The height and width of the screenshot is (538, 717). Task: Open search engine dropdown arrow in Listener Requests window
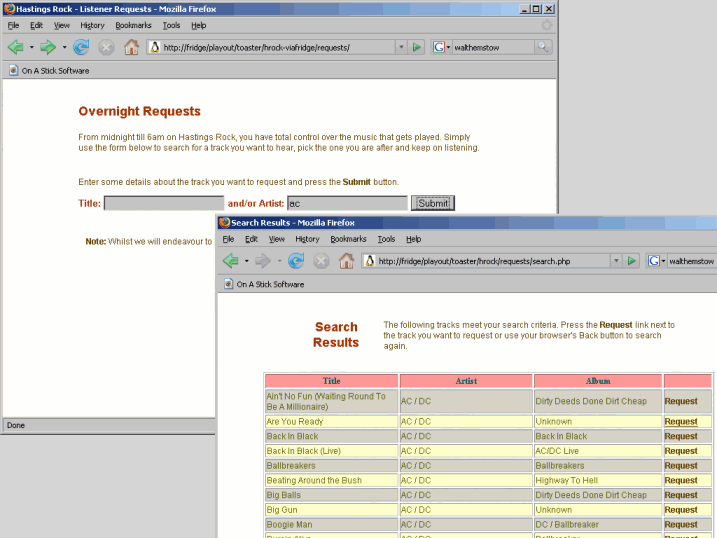pos(448,47)
